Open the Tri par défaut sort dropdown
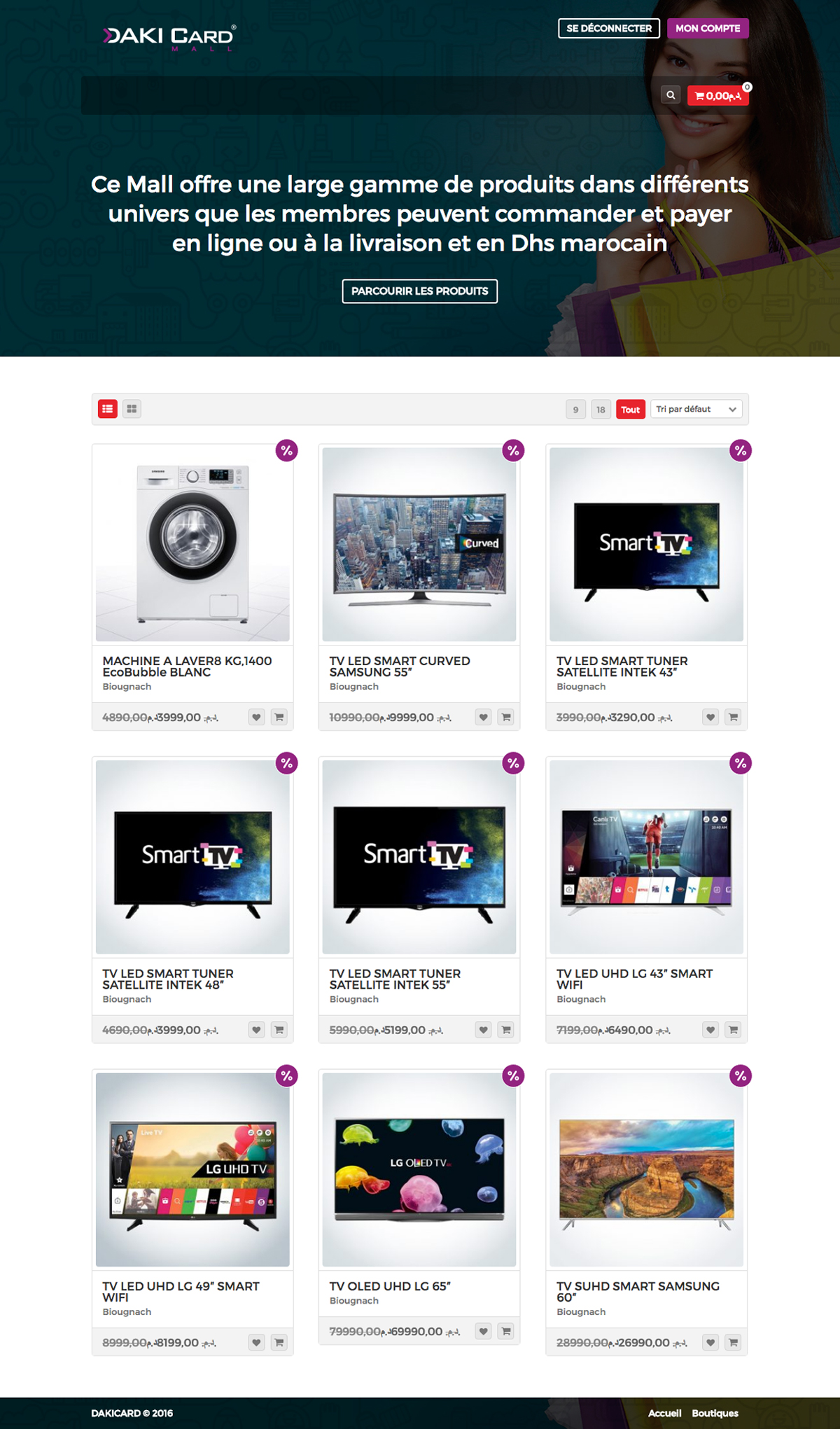This screenshot has height=1429, width=840. 696,410
